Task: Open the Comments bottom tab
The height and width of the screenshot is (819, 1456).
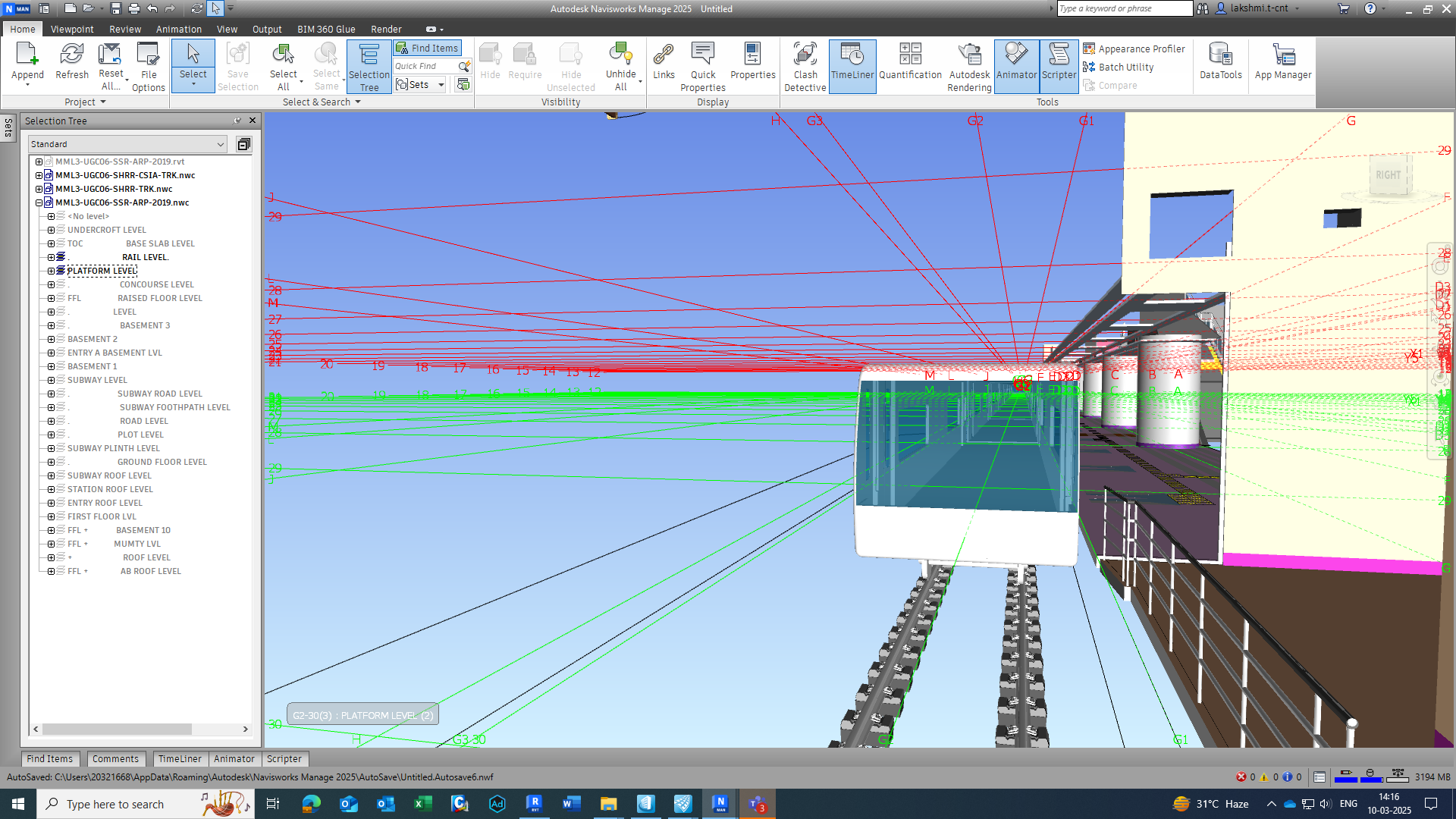Action: (115, 758)
